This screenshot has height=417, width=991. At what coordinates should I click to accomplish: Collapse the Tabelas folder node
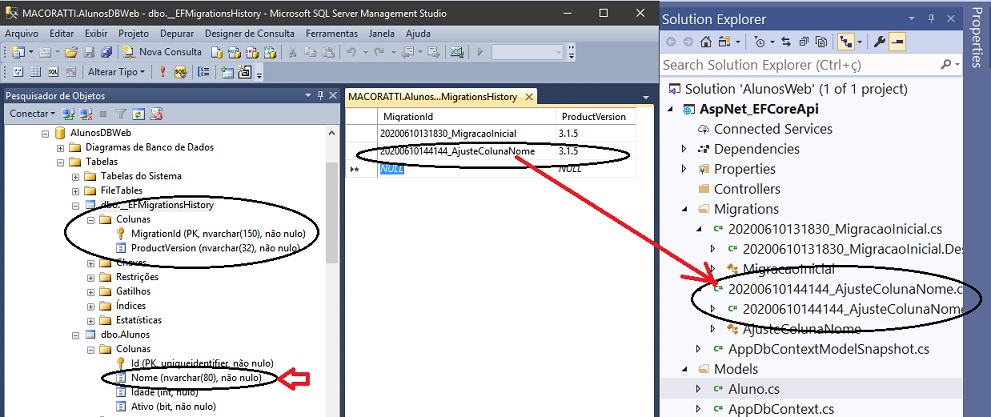(60, 162)
